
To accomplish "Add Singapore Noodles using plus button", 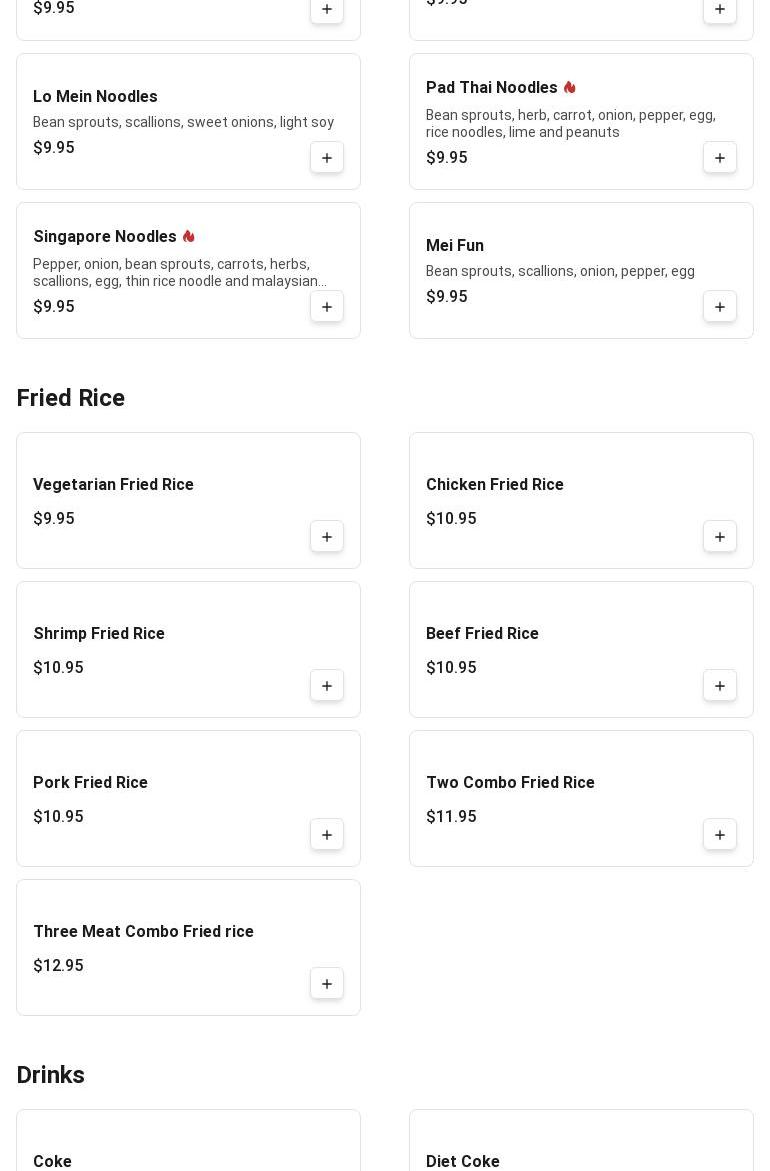I will coord(327,307).
